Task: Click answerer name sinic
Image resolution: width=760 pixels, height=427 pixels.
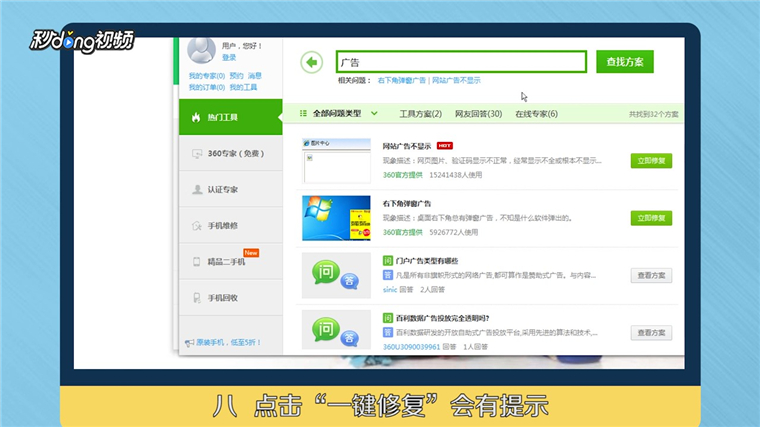Action: 390,289
